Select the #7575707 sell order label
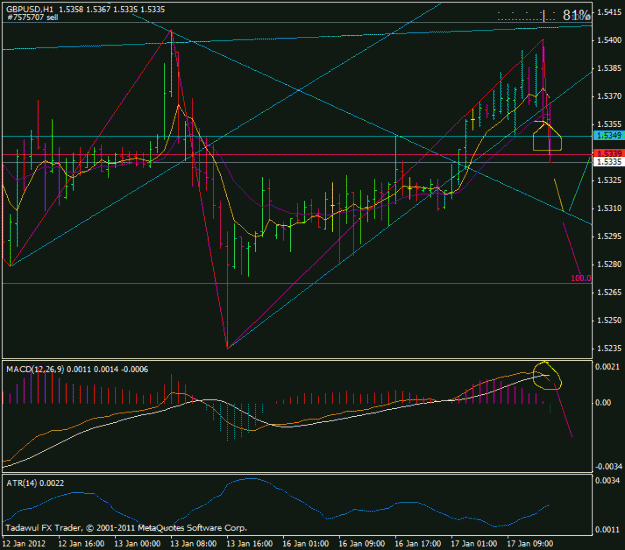The height and width of the screenshot is (550, 625). (33, 17)
